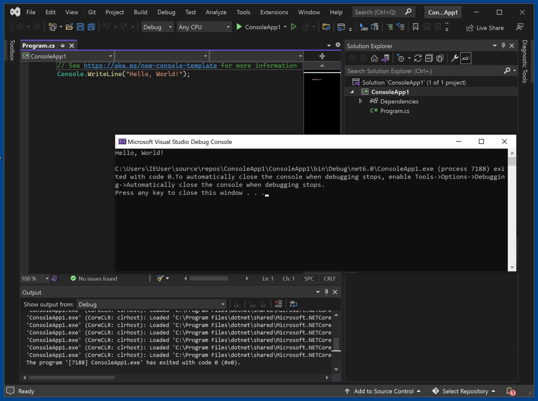Click the Visual Studio logo icon
Image resolution: width=538 pixels, height=401 pixels.
[x=15, y=12]
